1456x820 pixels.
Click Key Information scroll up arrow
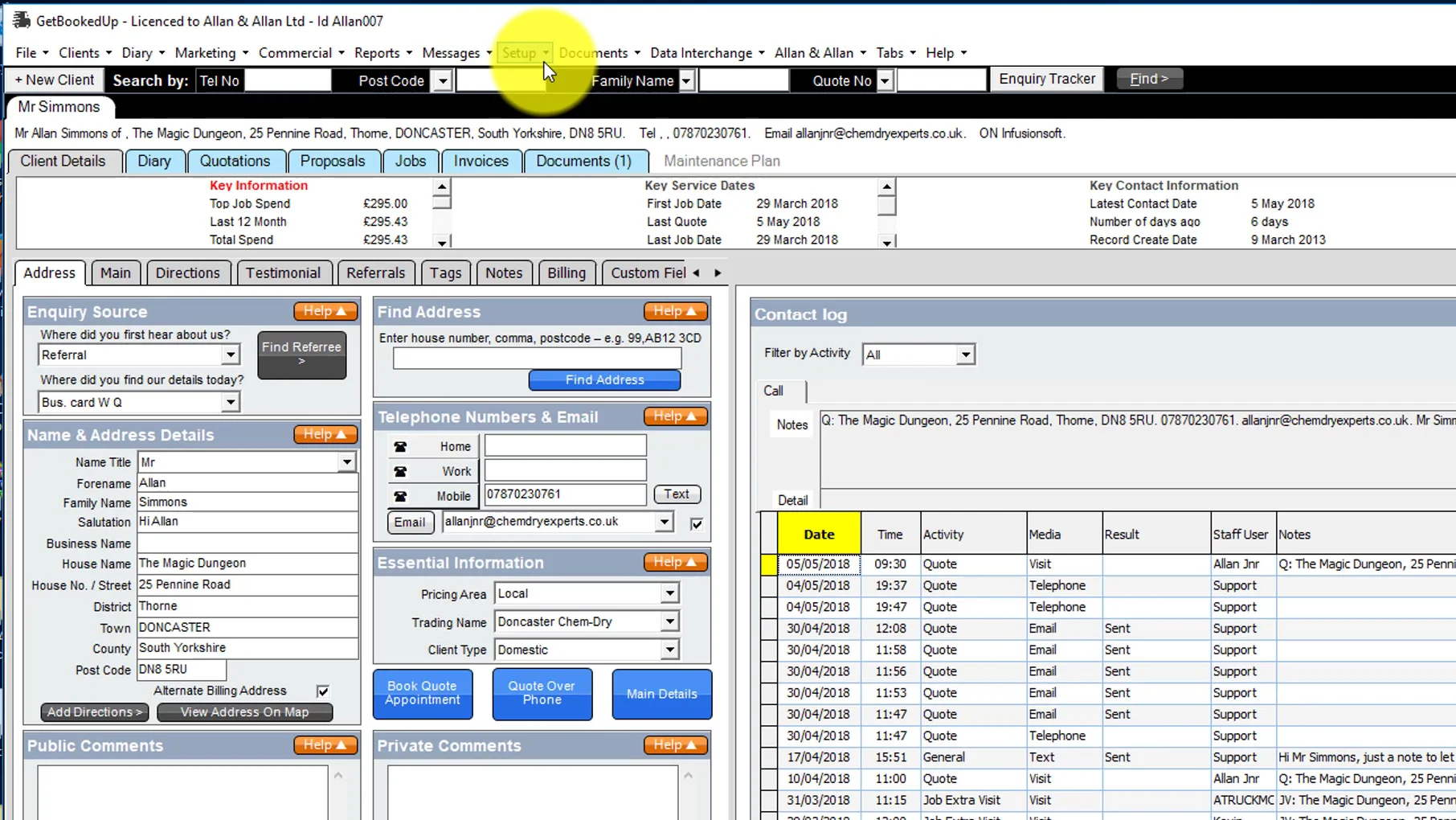click(x=441, y=187)
